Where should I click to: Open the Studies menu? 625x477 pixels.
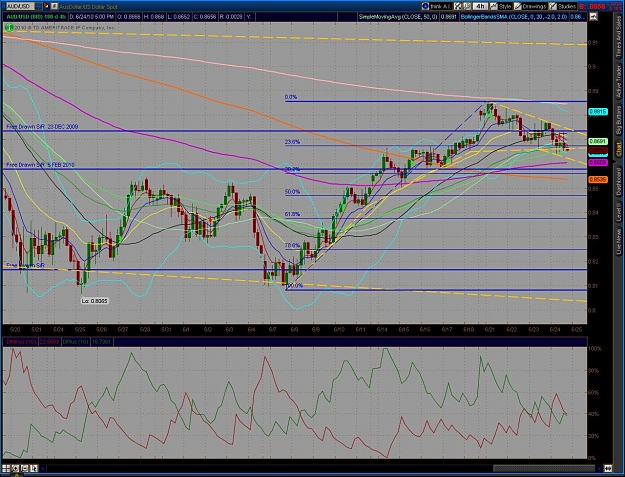click(567, 6)
